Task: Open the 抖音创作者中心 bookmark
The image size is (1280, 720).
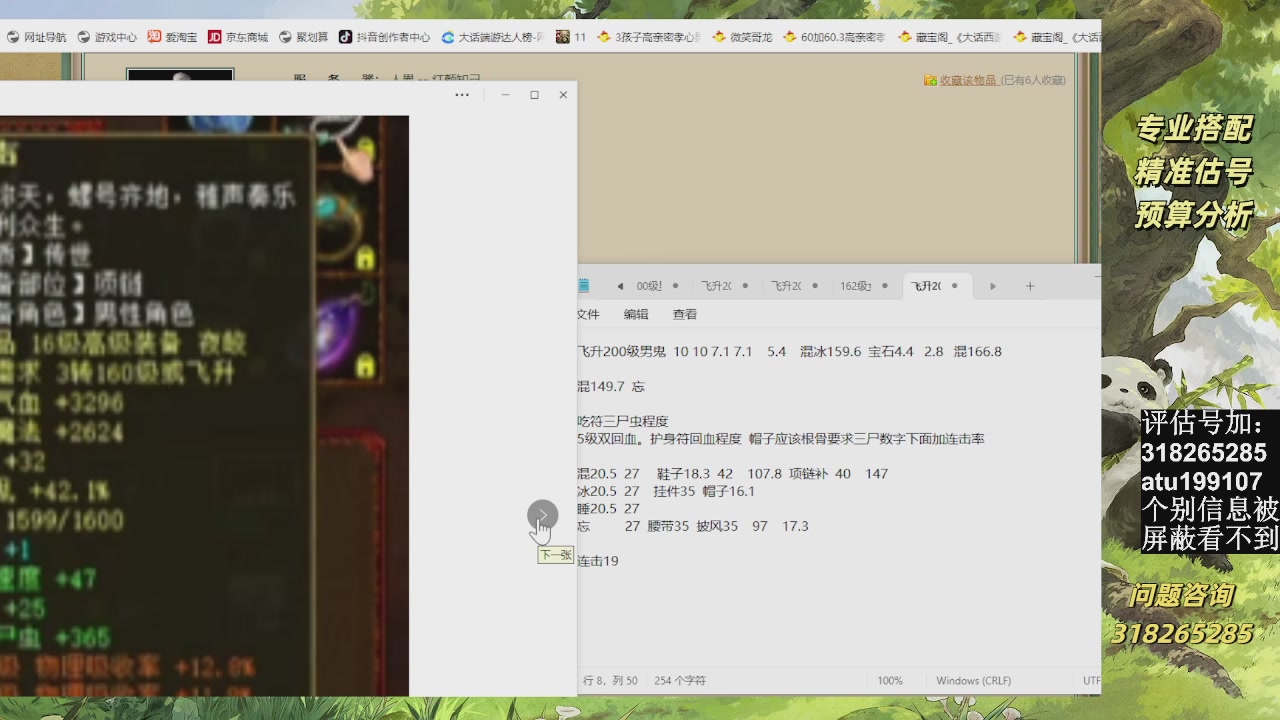Action: point(384,37)
